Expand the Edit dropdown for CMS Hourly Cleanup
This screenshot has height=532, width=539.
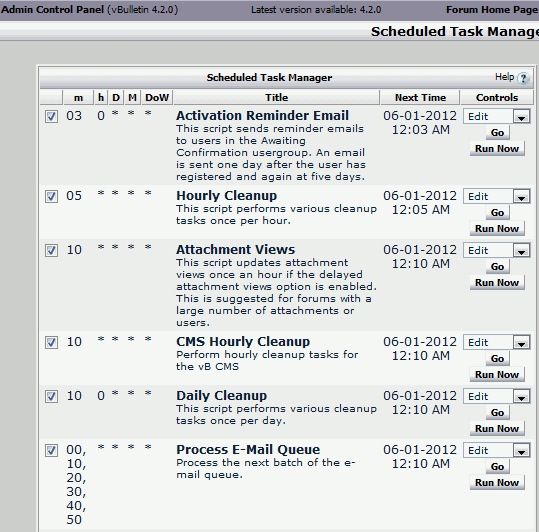tap(496, 342)
